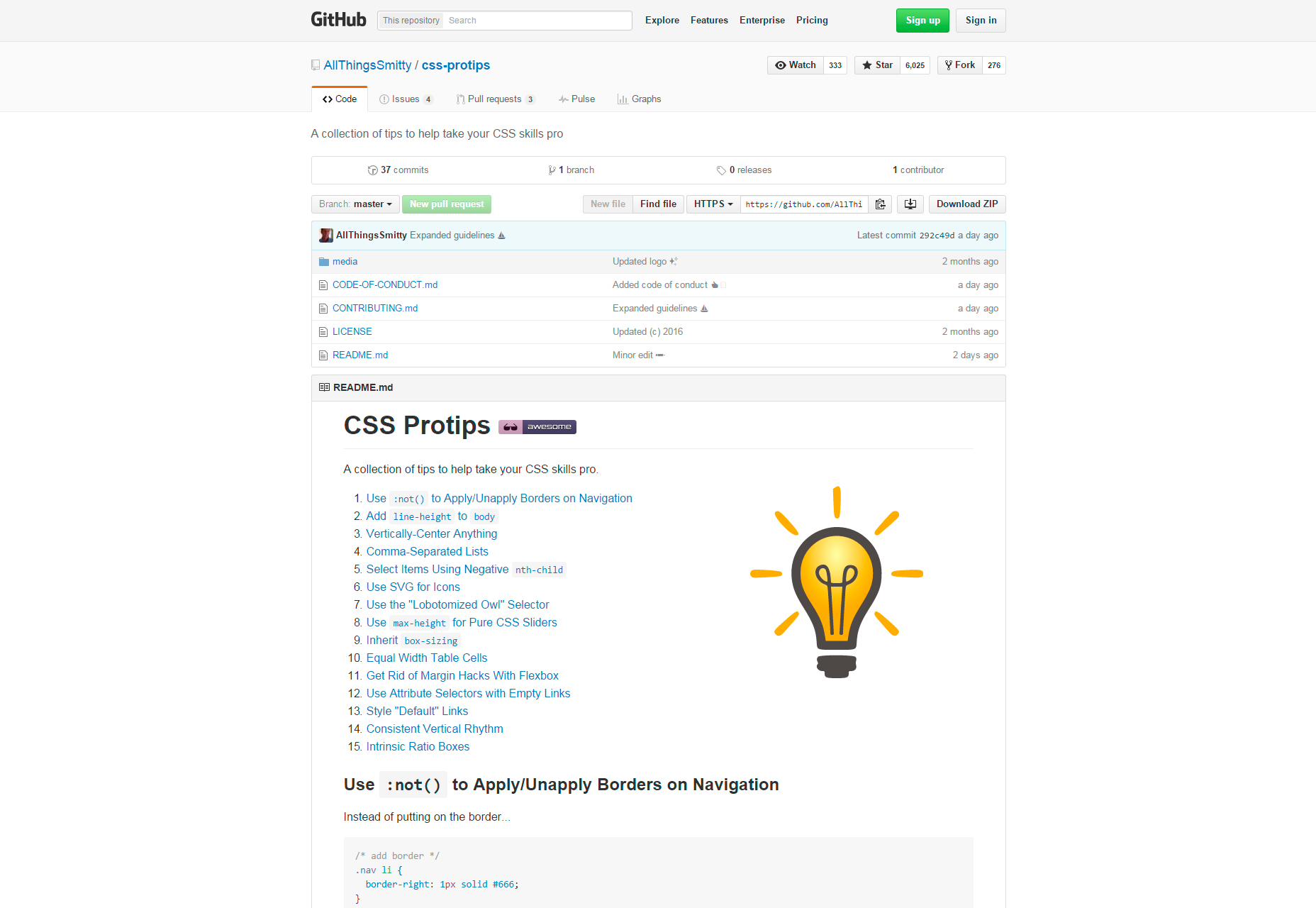Click New pull request button
Screen dimensions: 1316x908
click(x=447, y=204)
